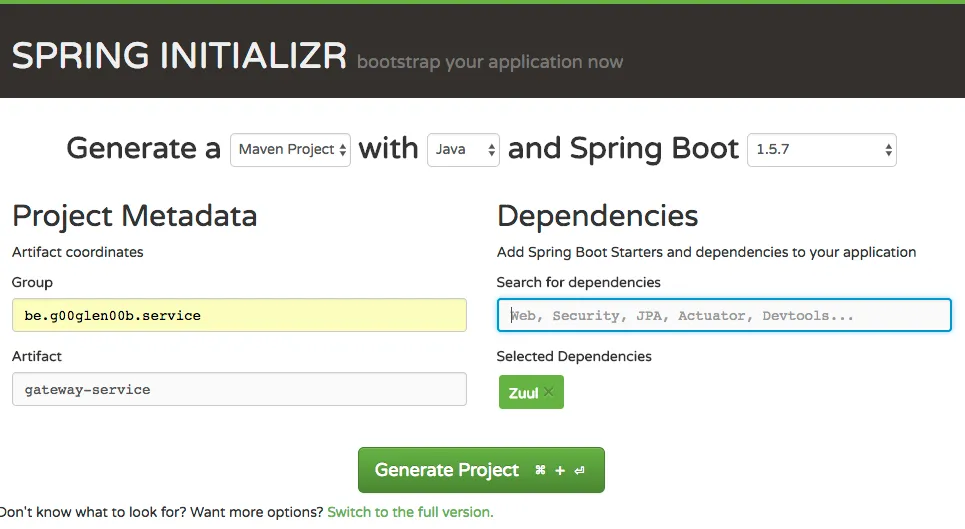The width and height of the screenshot is (965, 529).
Task: Click the Selected Dependencies label
Action: coord(574,356)
